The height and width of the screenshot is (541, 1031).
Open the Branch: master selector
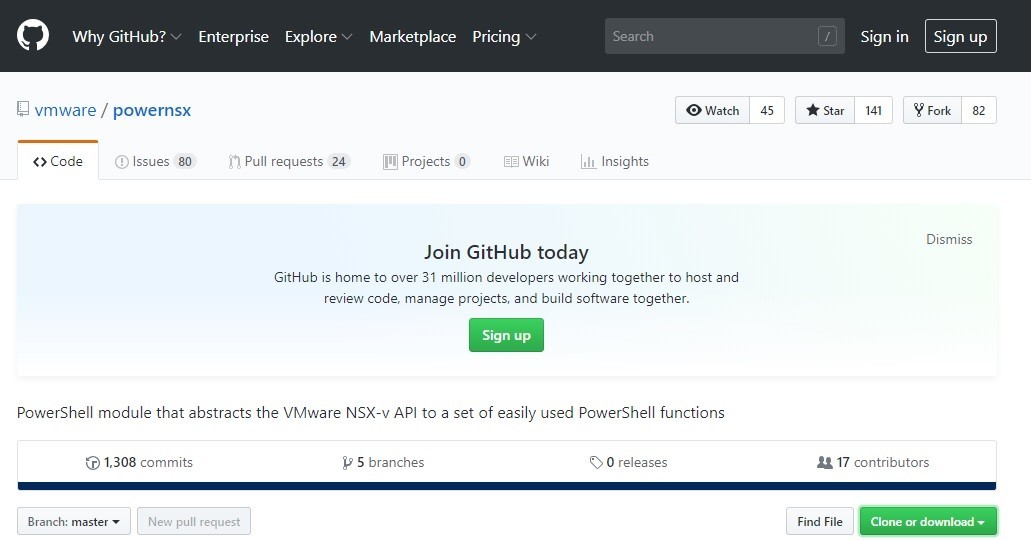tap(74, 521)
